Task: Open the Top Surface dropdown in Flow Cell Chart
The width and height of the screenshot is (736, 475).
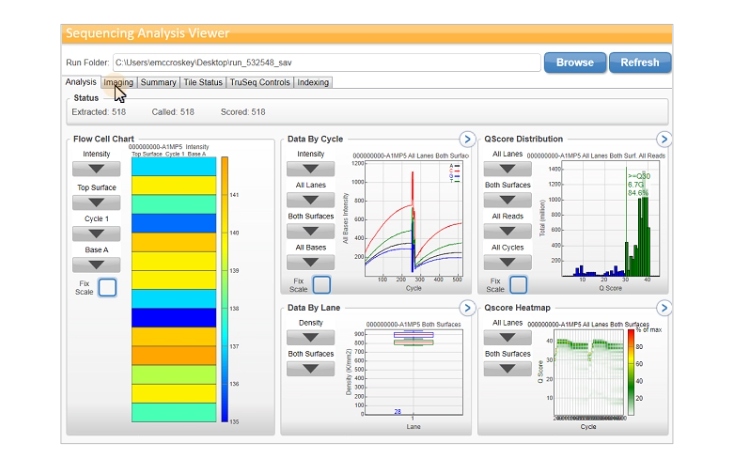Action: 96,203
